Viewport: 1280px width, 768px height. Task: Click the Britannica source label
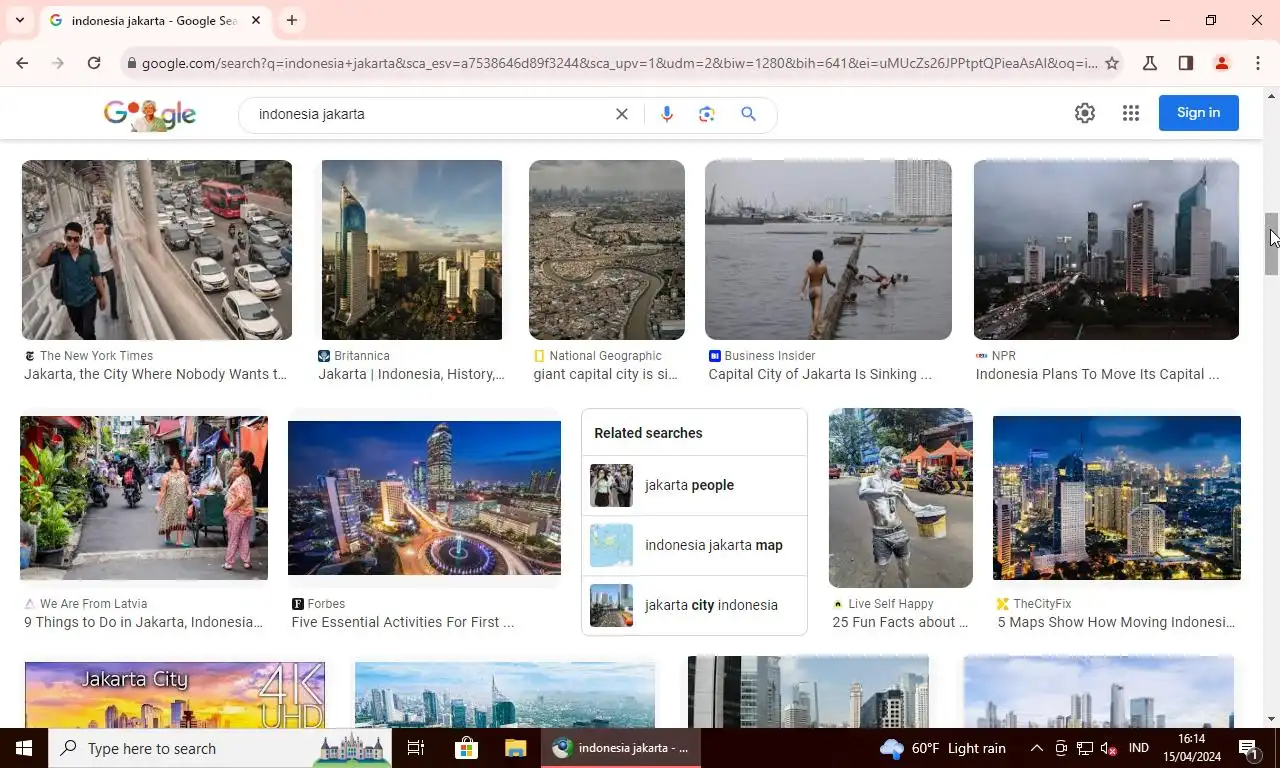click(x=362, y=356)
